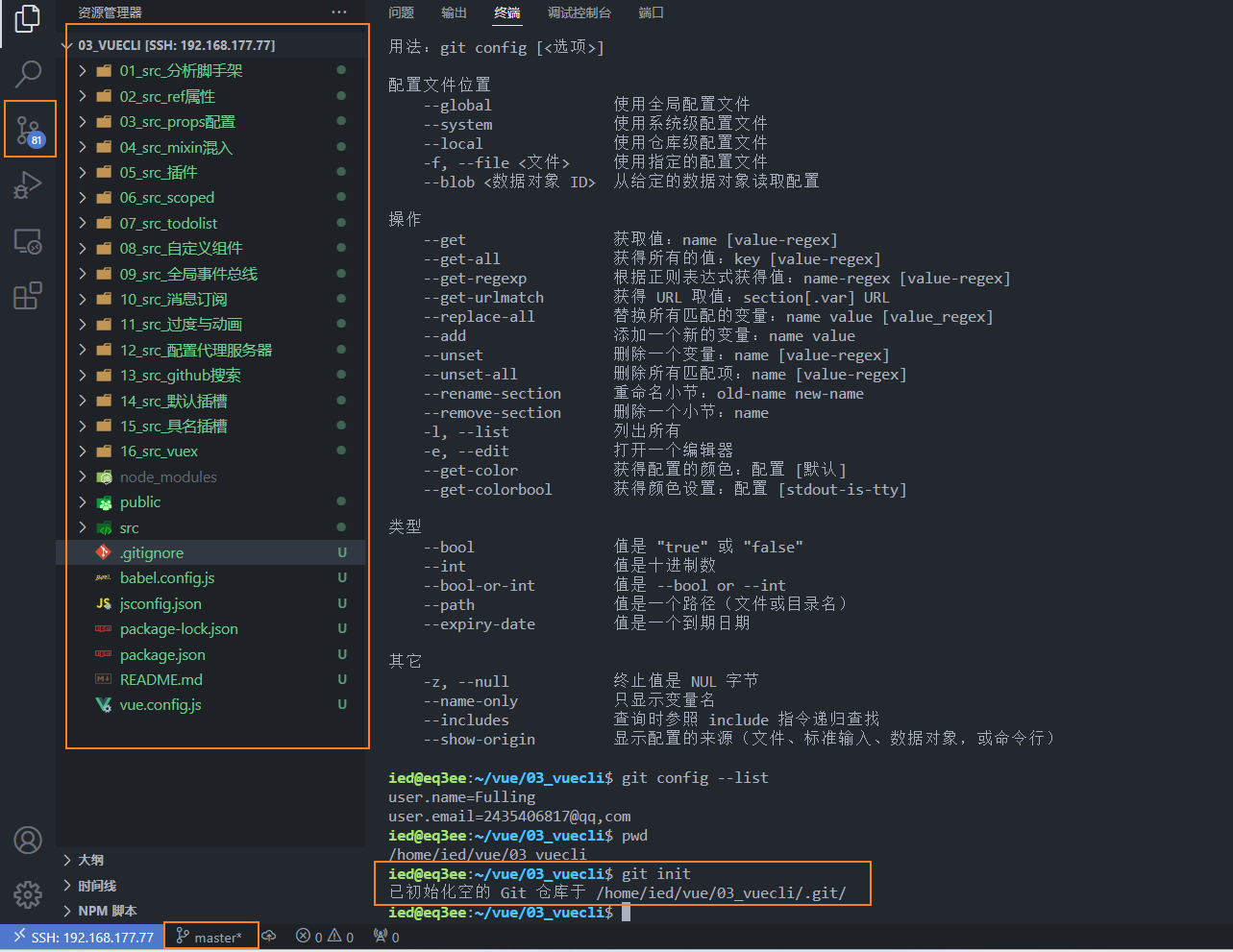Screen dimensions: 1233x952
Task: Open folder 12_src_配置代理服务器
Action: point(210,350)
